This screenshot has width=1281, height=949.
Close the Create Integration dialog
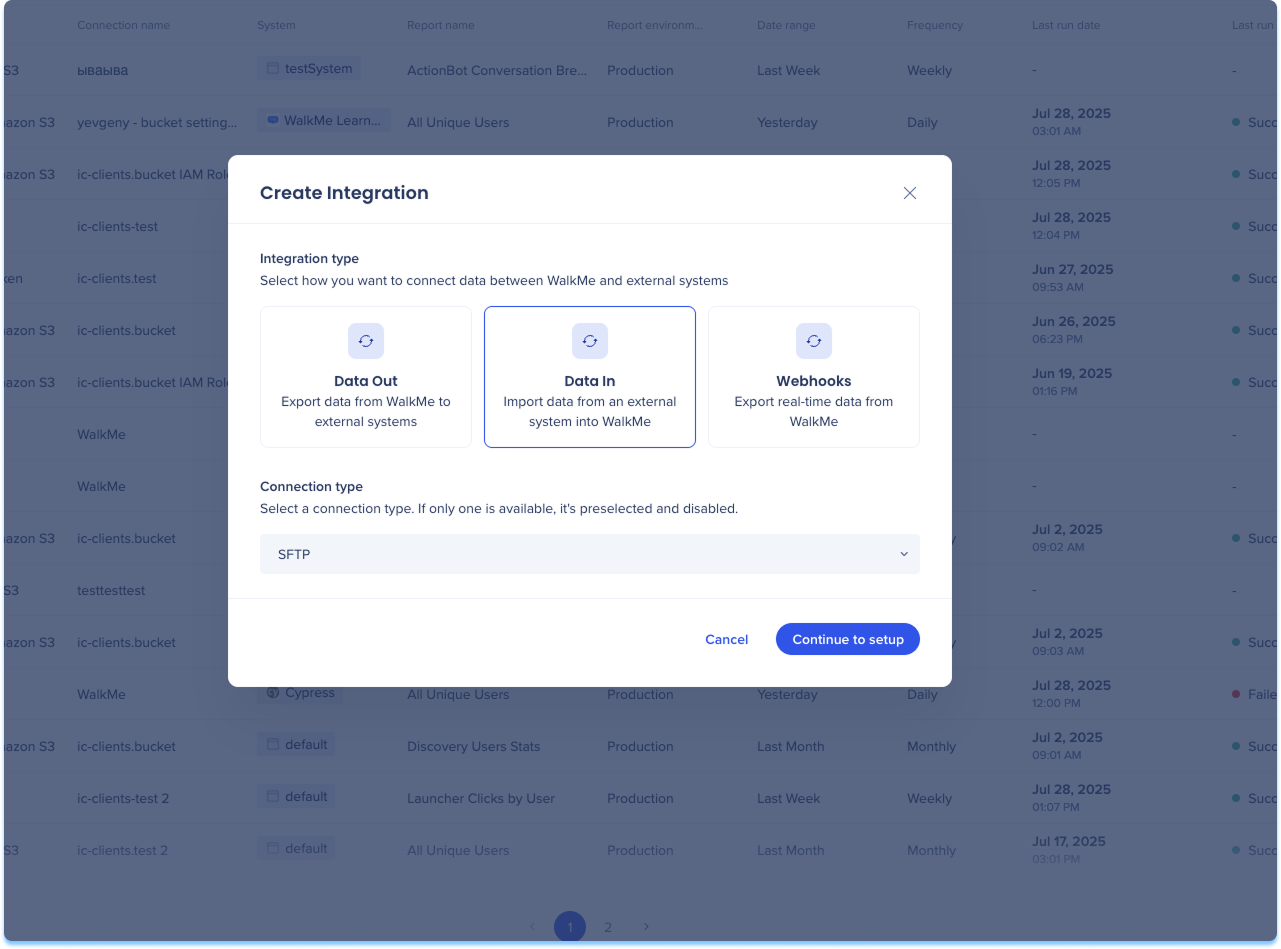(910, 193)
